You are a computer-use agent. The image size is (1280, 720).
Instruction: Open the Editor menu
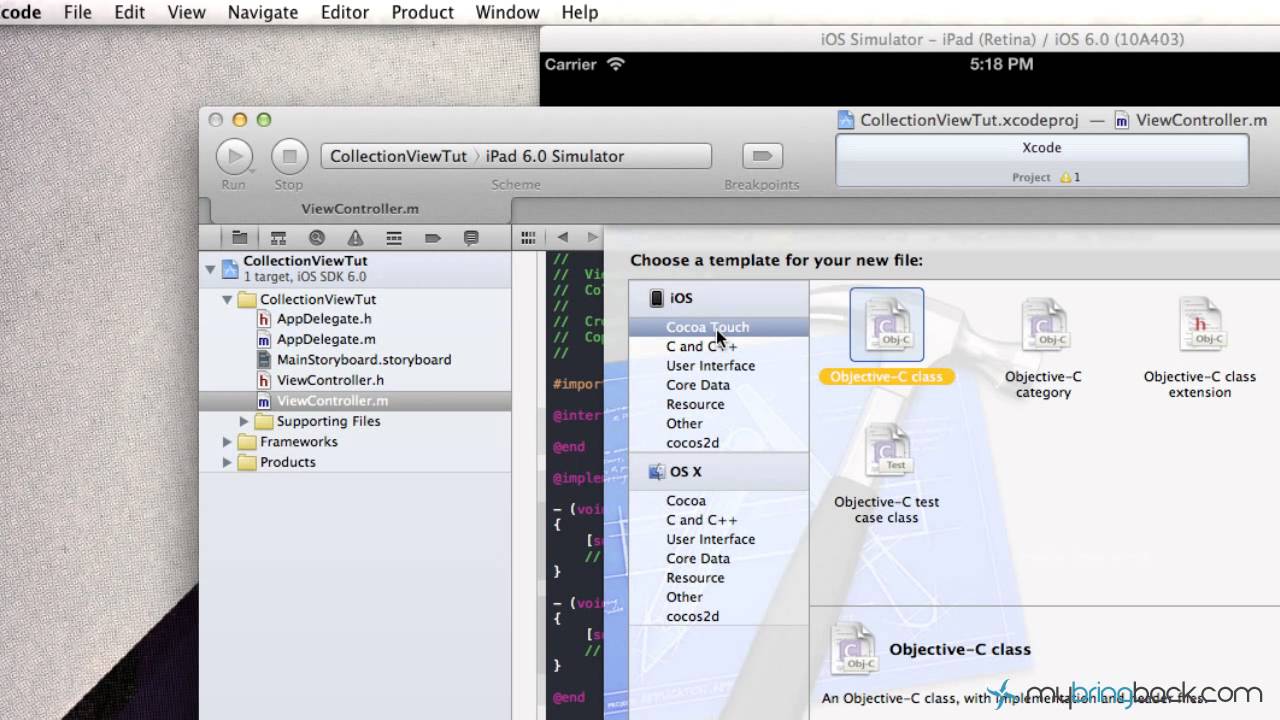[345, 12]
